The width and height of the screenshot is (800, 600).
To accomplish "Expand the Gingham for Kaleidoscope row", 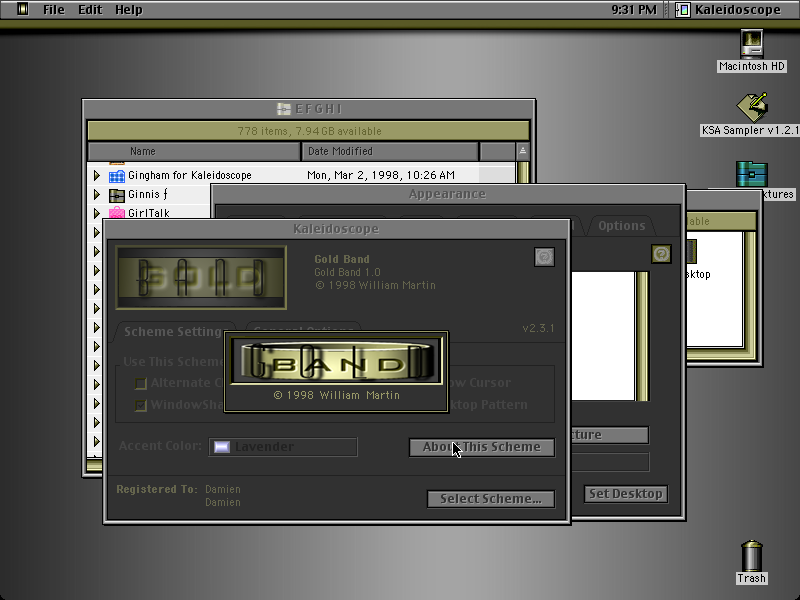I will [97, 176].
